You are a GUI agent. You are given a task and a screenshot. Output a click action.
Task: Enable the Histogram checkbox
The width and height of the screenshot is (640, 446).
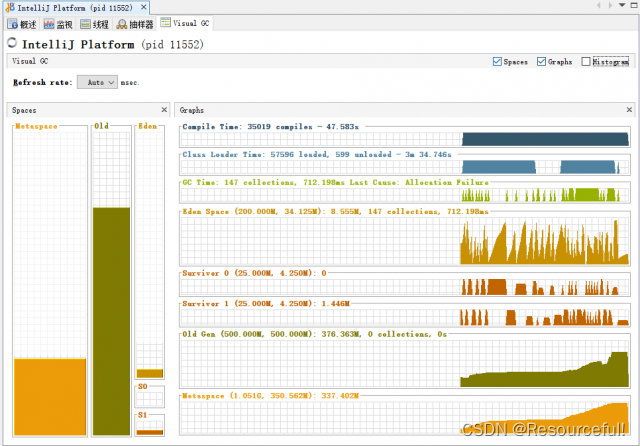point(586,62)
